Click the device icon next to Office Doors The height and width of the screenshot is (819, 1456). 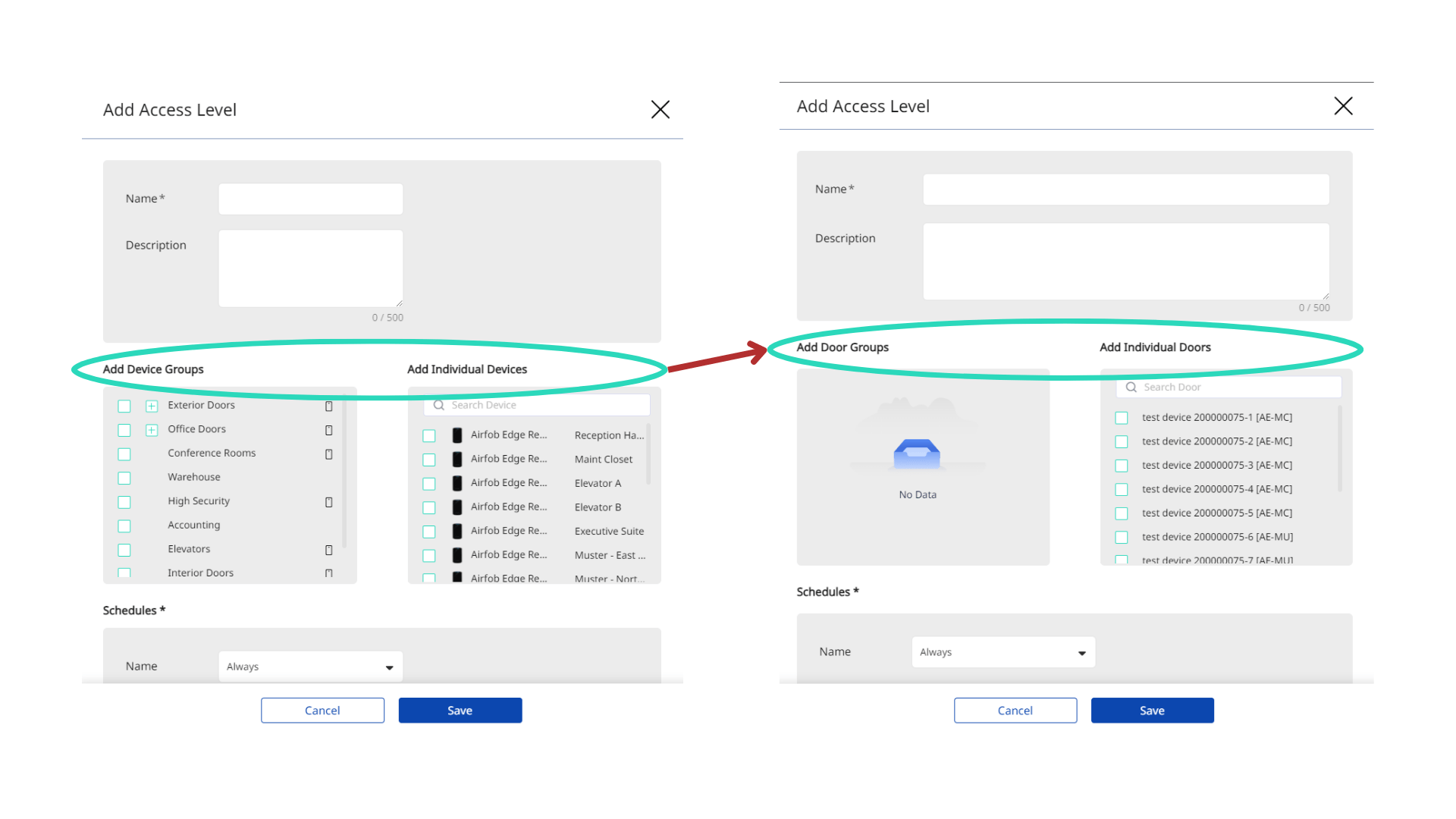click(x=328, y=430)
